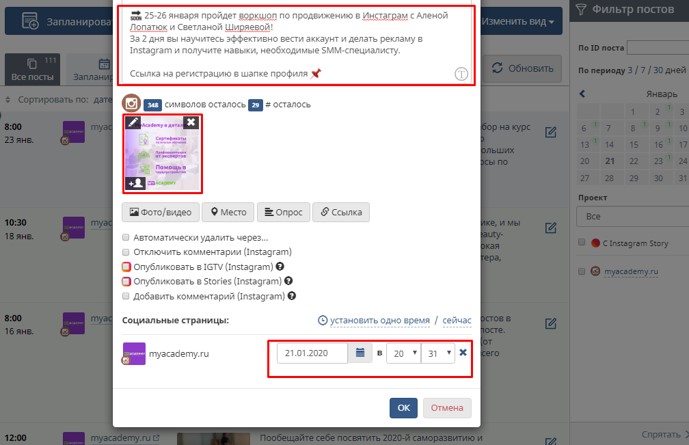Click the myacademy.ru avatar in social pages
This screenshot has height=445, width=689.
(x=134, y=354)
